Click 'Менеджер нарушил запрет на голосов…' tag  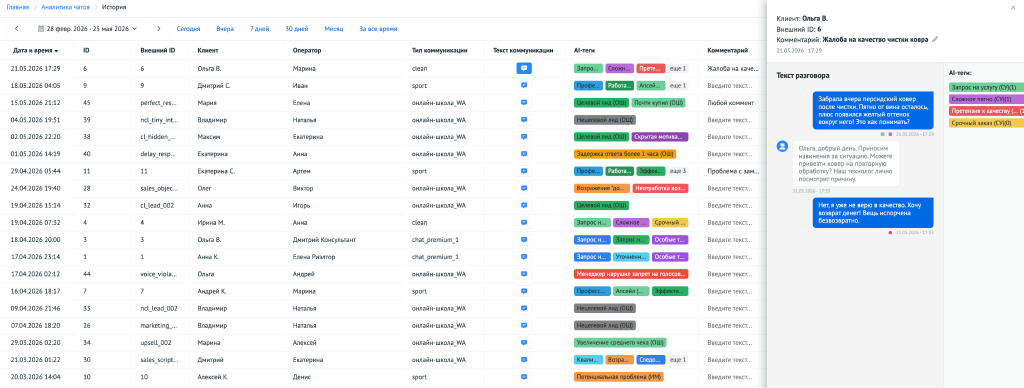631,274
